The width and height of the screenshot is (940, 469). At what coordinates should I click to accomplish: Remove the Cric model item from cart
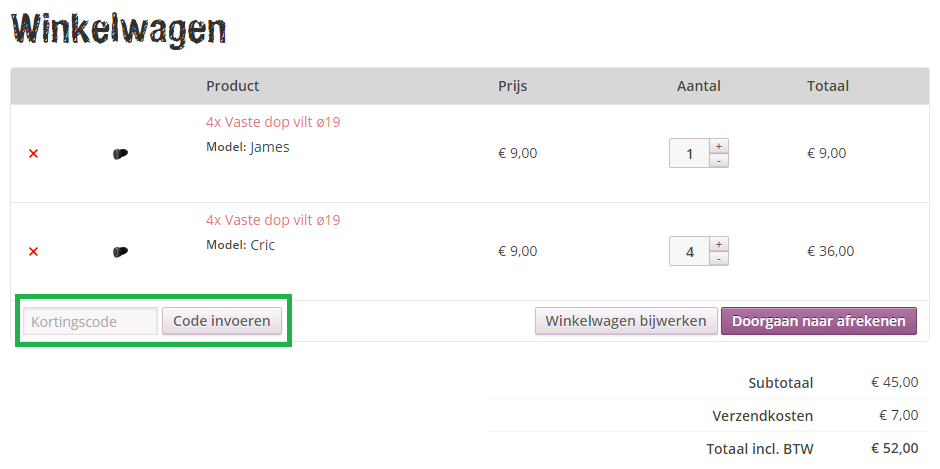[x=33, y=252]
